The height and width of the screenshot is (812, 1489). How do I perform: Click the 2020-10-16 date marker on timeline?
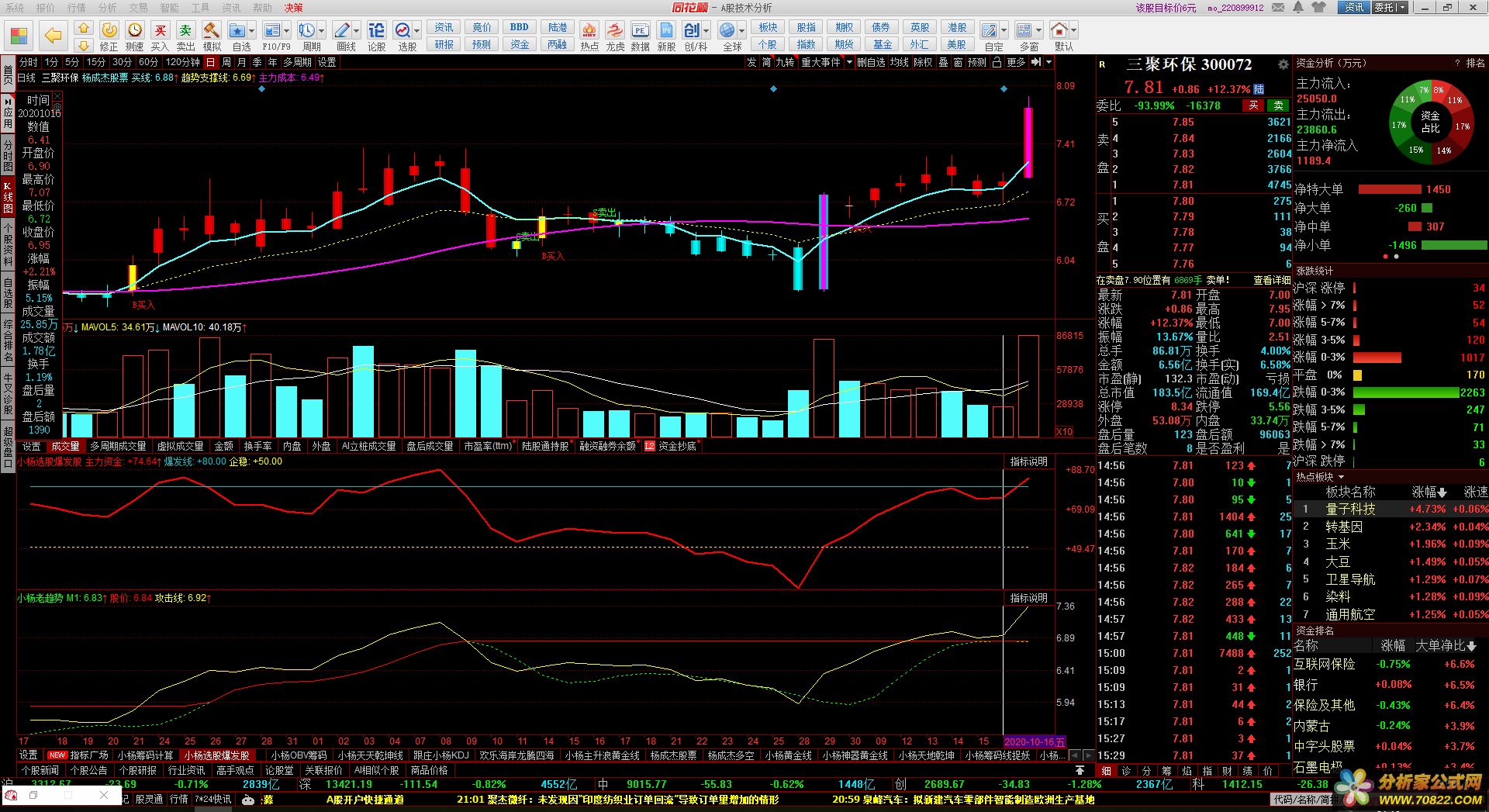(1035, 741)
